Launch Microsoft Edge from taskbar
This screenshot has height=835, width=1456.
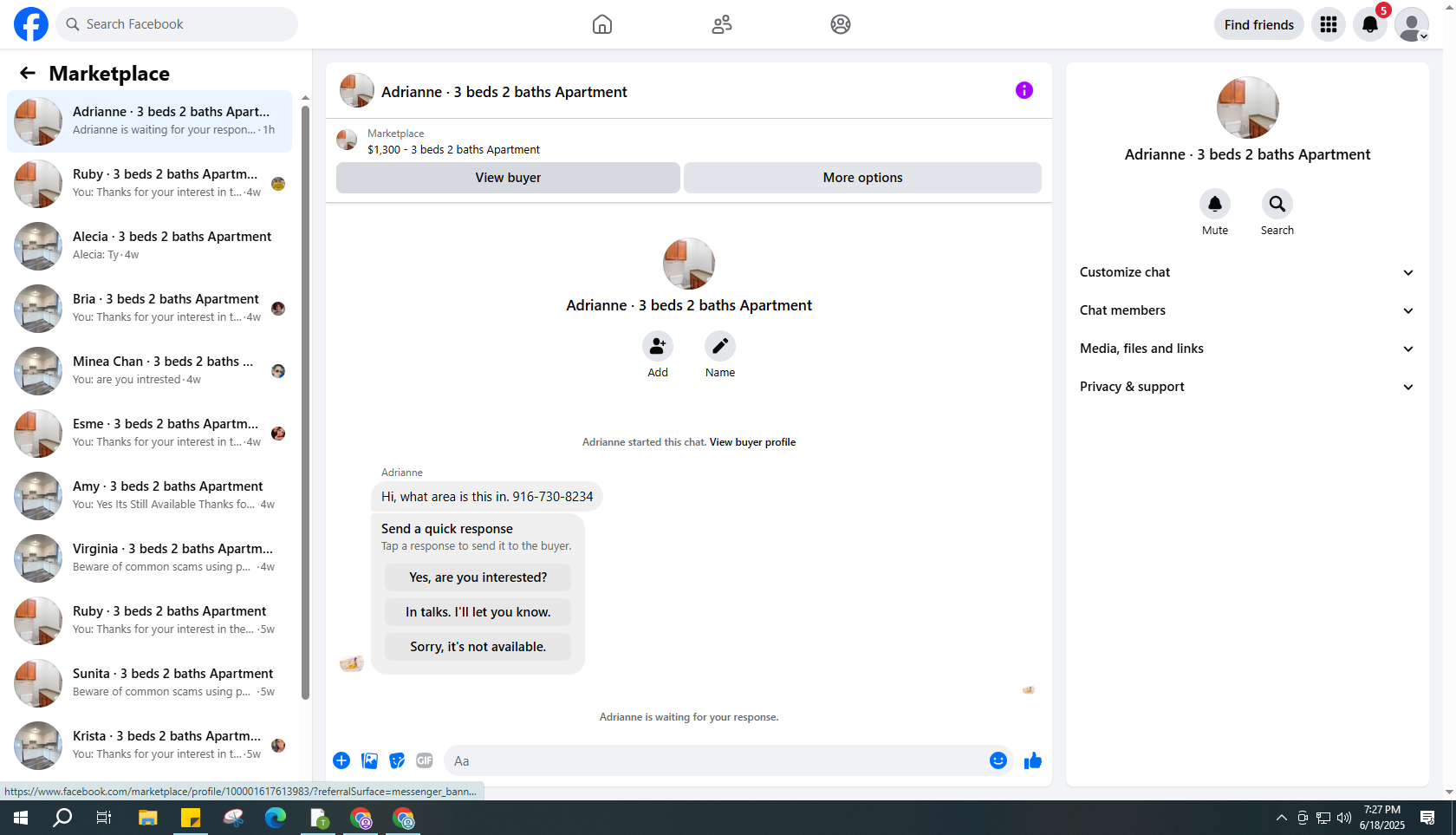click(276, 818)
